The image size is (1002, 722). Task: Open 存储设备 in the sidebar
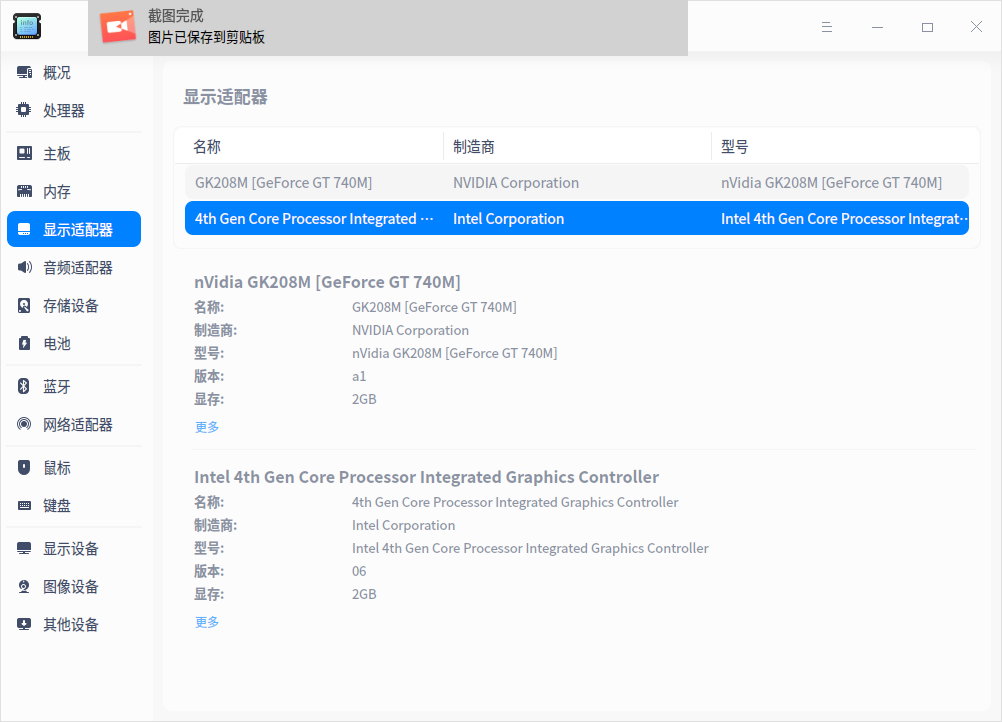[74, 305]
